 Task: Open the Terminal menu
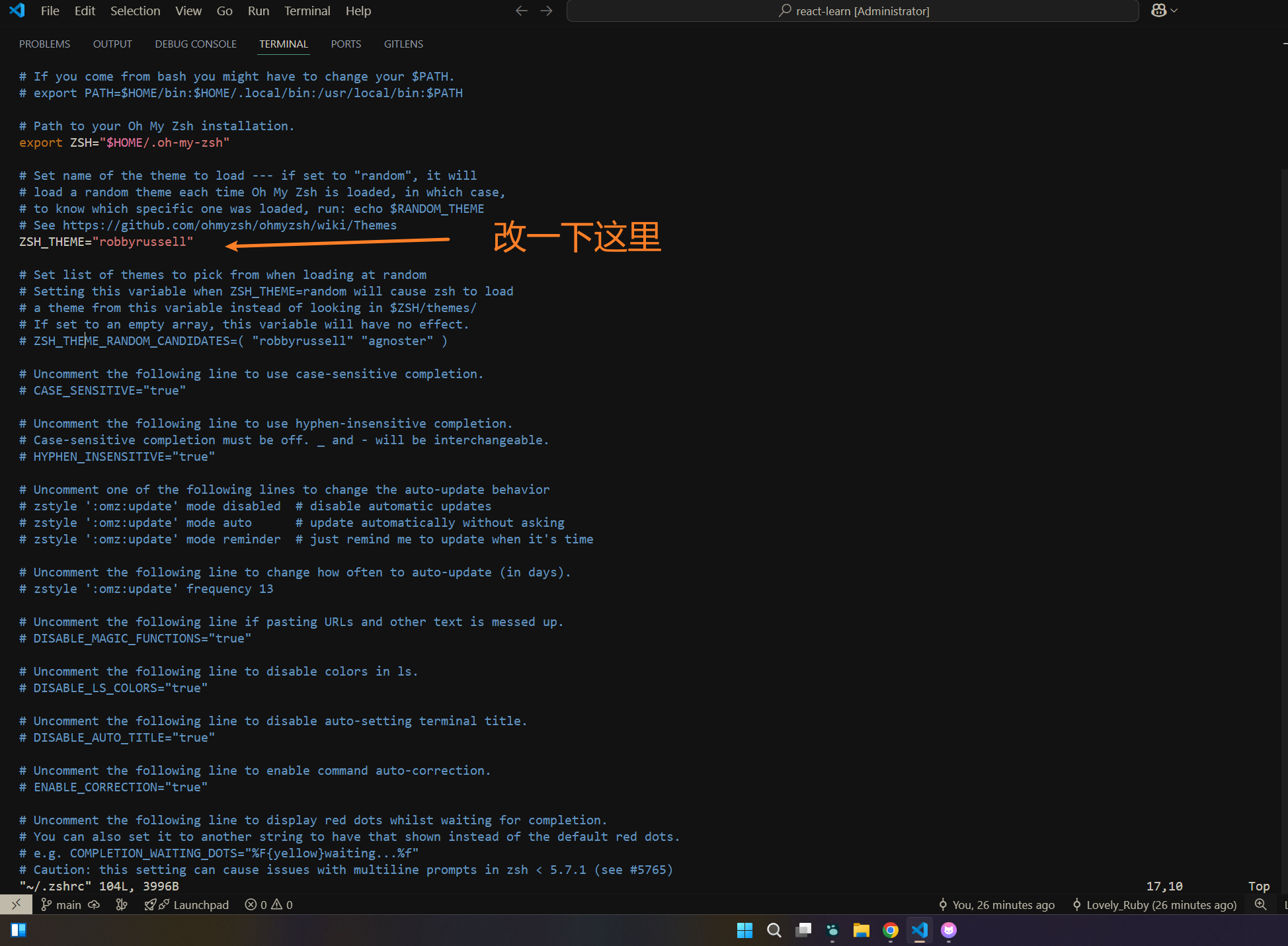(307, 11)
